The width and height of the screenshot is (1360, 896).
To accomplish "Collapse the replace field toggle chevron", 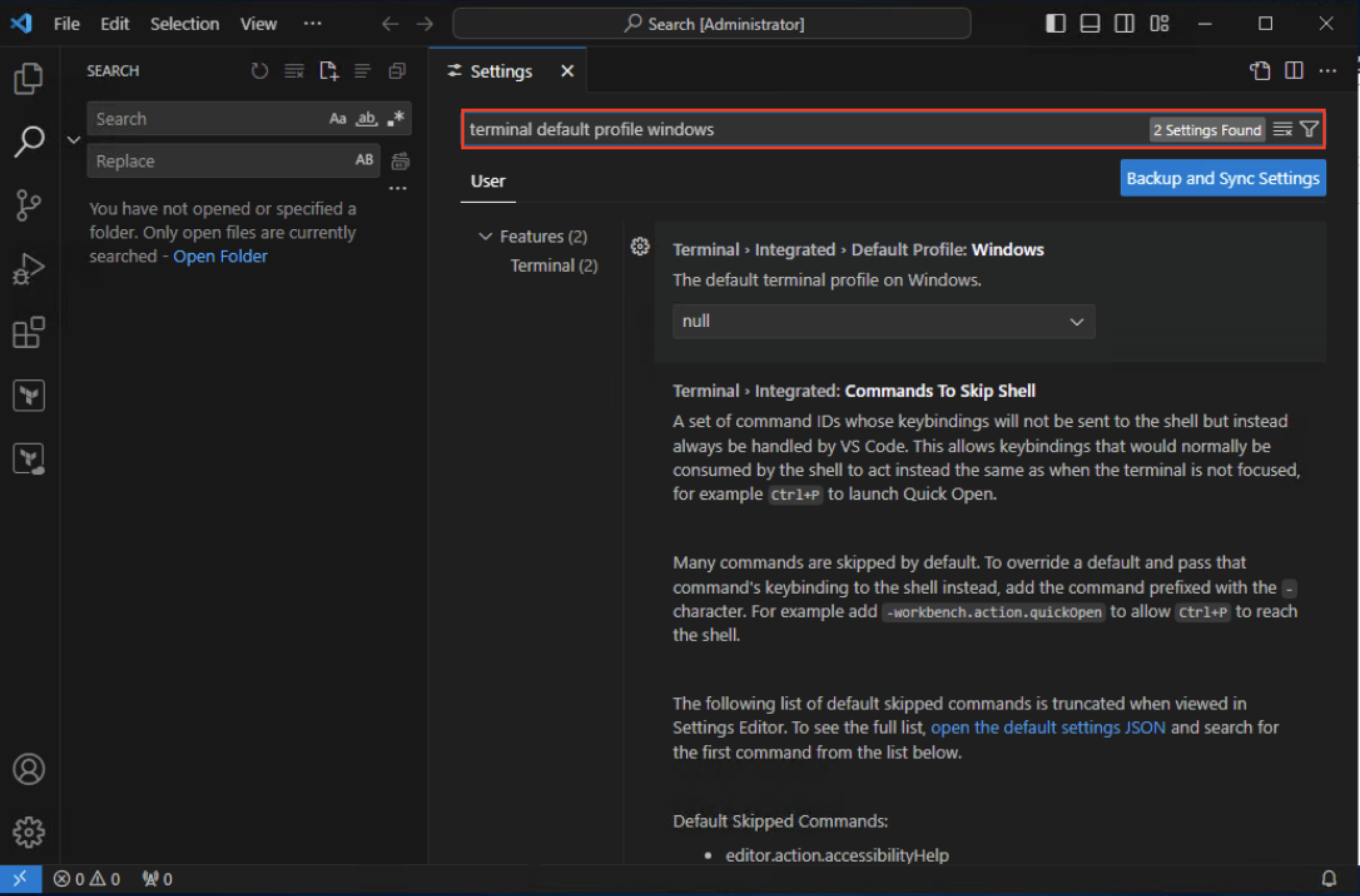I will [x=74, y=140].
